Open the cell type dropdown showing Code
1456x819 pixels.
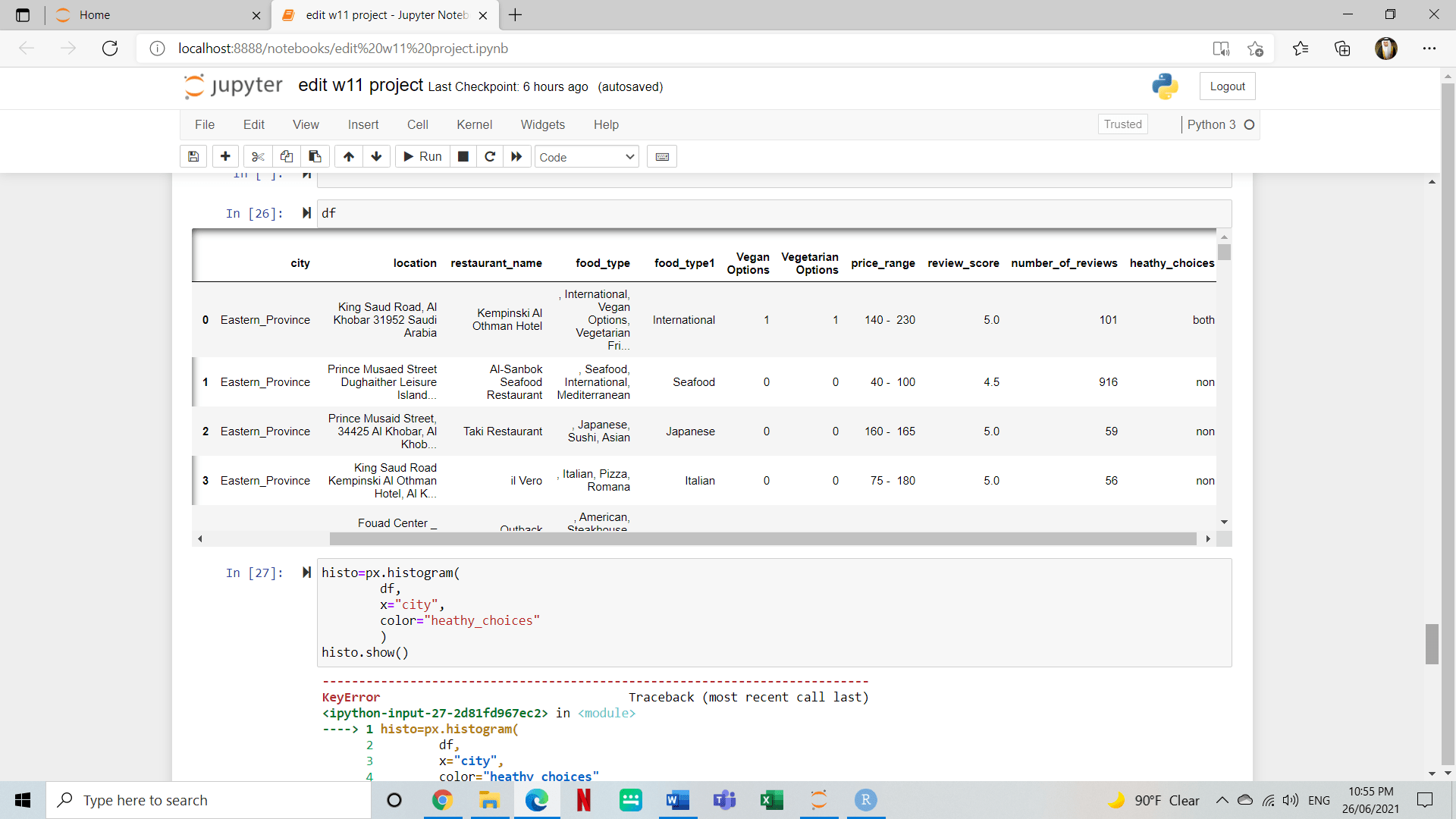[x=586, y=157]
